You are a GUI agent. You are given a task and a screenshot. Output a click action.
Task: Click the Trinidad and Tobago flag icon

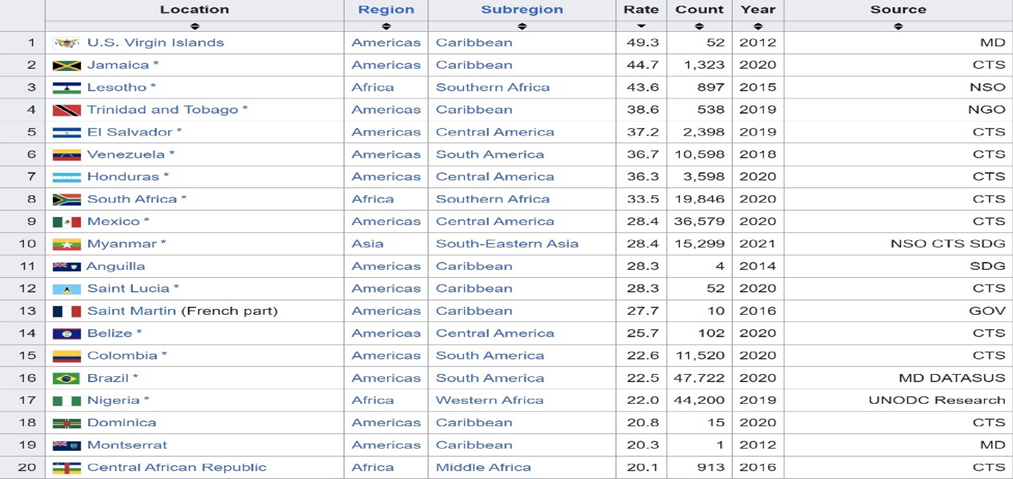(66, 110)
